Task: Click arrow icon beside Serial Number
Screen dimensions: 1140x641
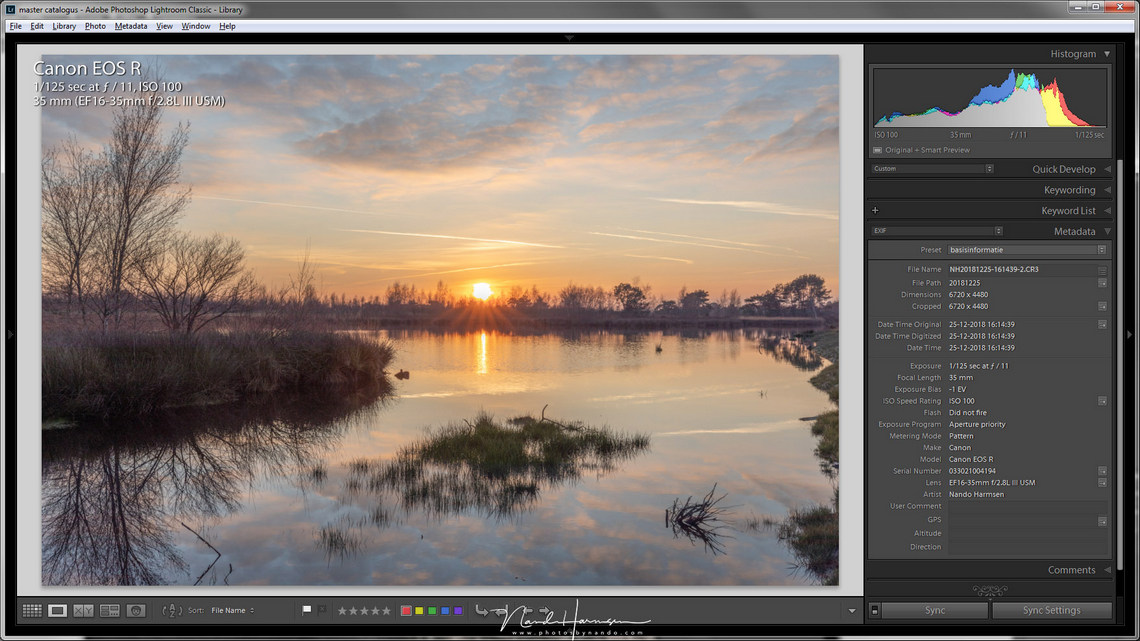Action: point(1102,471)
